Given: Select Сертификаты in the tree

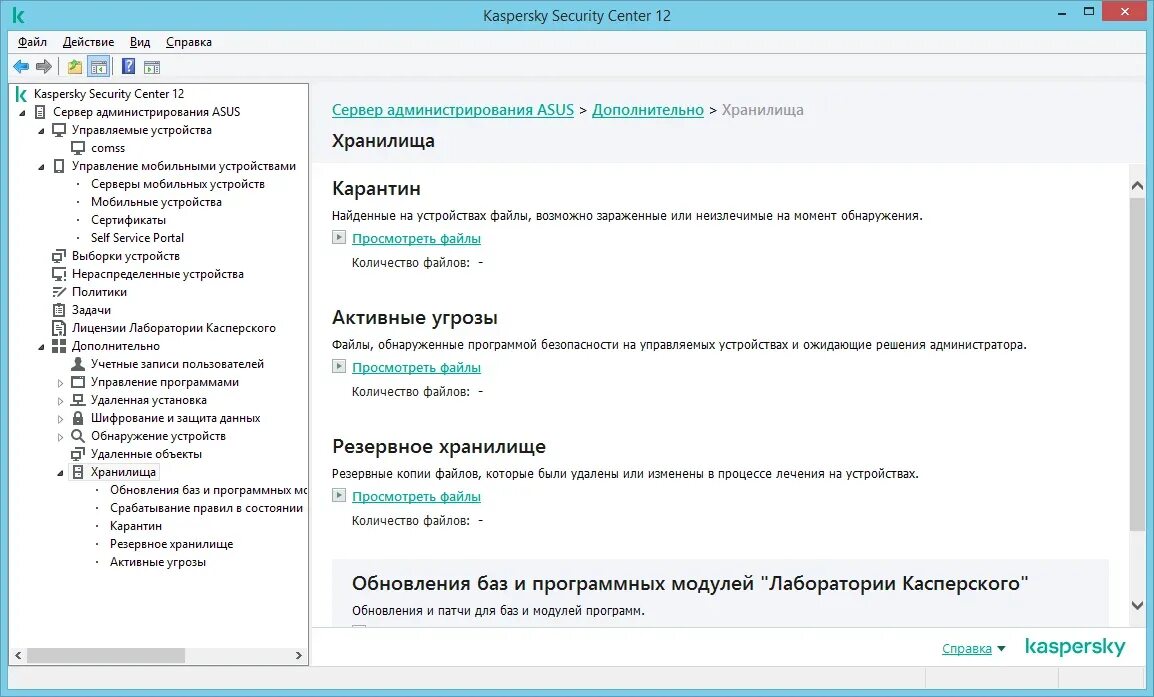Looking at the screenshot, I should pyautogui.click(x=128, y=220).
